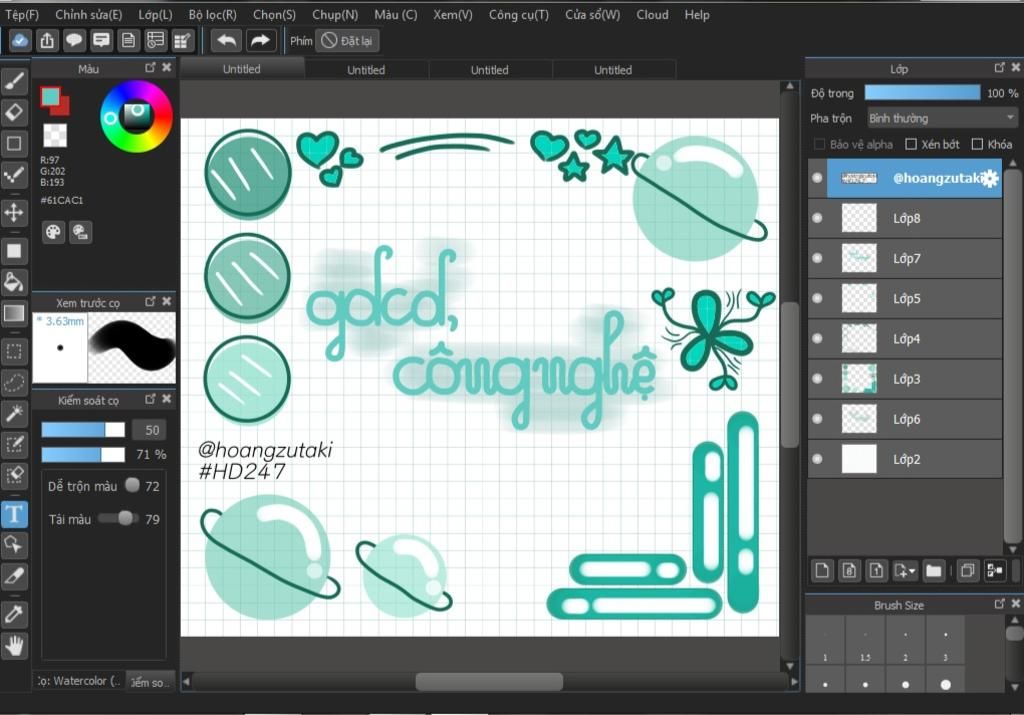The image size is (1024, 715).
Task: Switch to the Watercolor brush tab
Action: coord(78,680)
